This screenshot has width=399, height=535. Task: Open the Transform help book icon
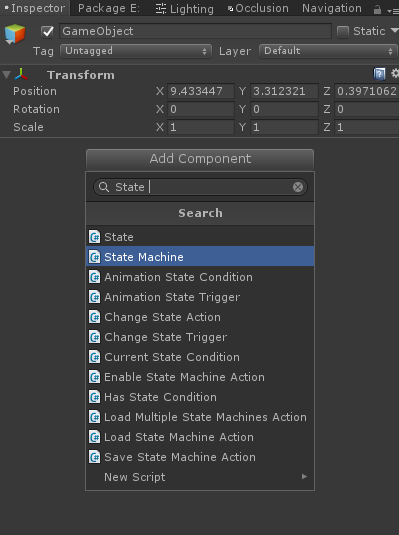379,74
